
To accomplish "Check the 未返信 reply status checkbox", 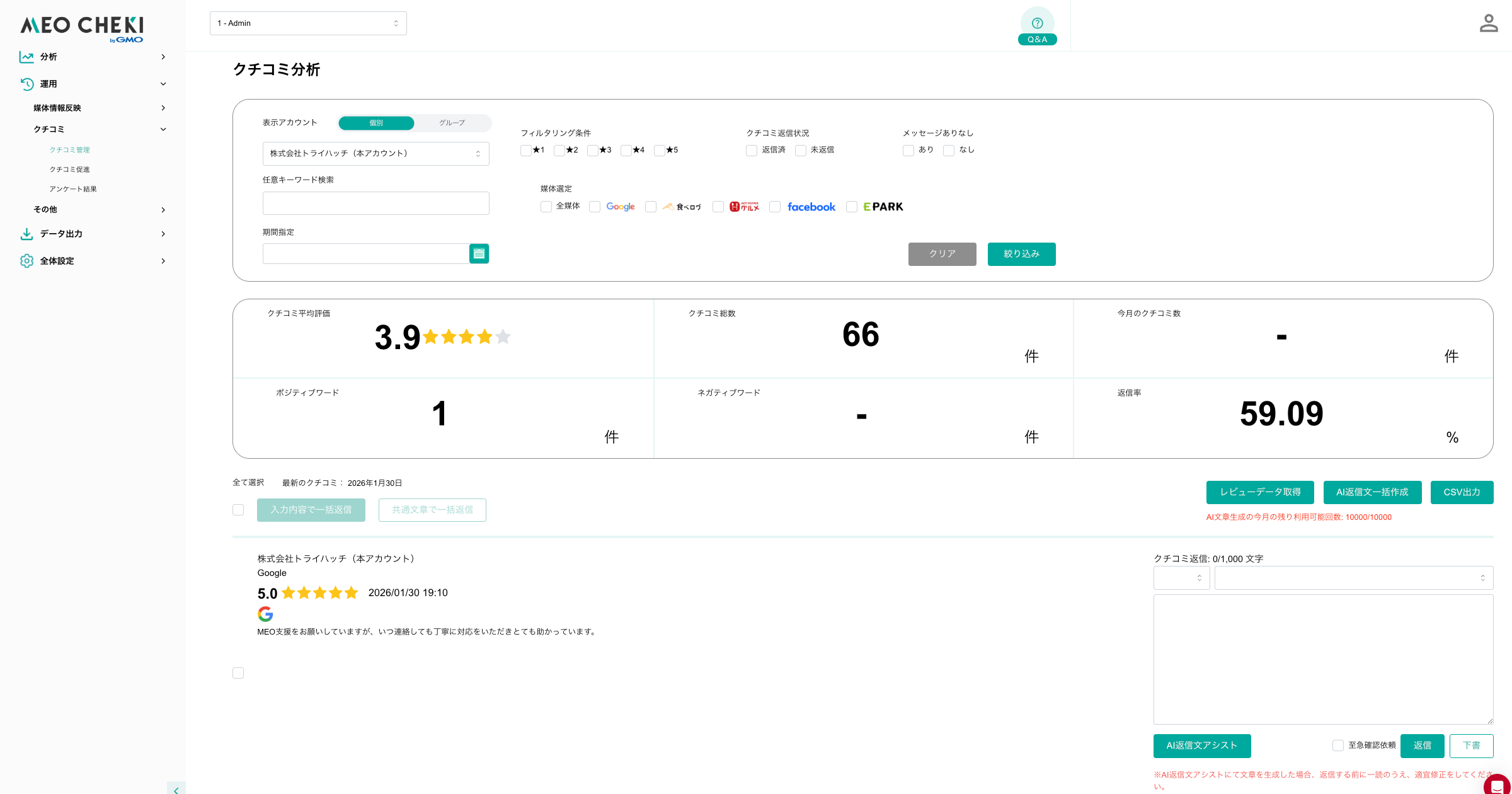I will tap(800, 150).
